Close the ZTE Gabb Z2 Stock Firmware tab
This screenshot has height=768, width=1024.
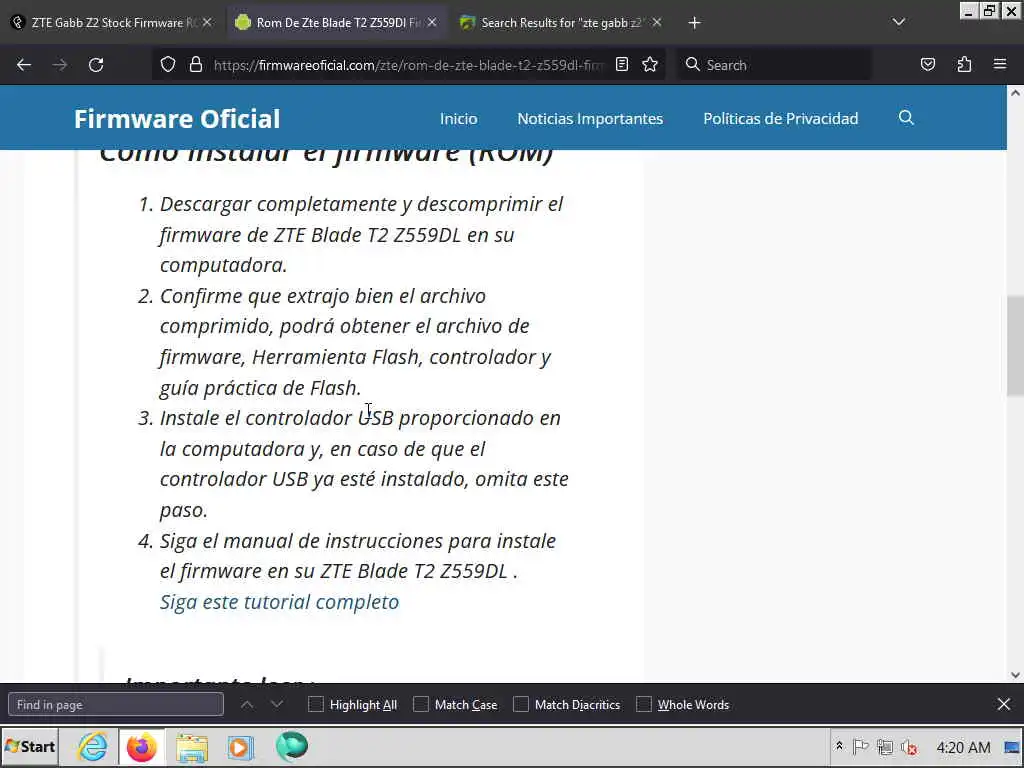(207, 22)
